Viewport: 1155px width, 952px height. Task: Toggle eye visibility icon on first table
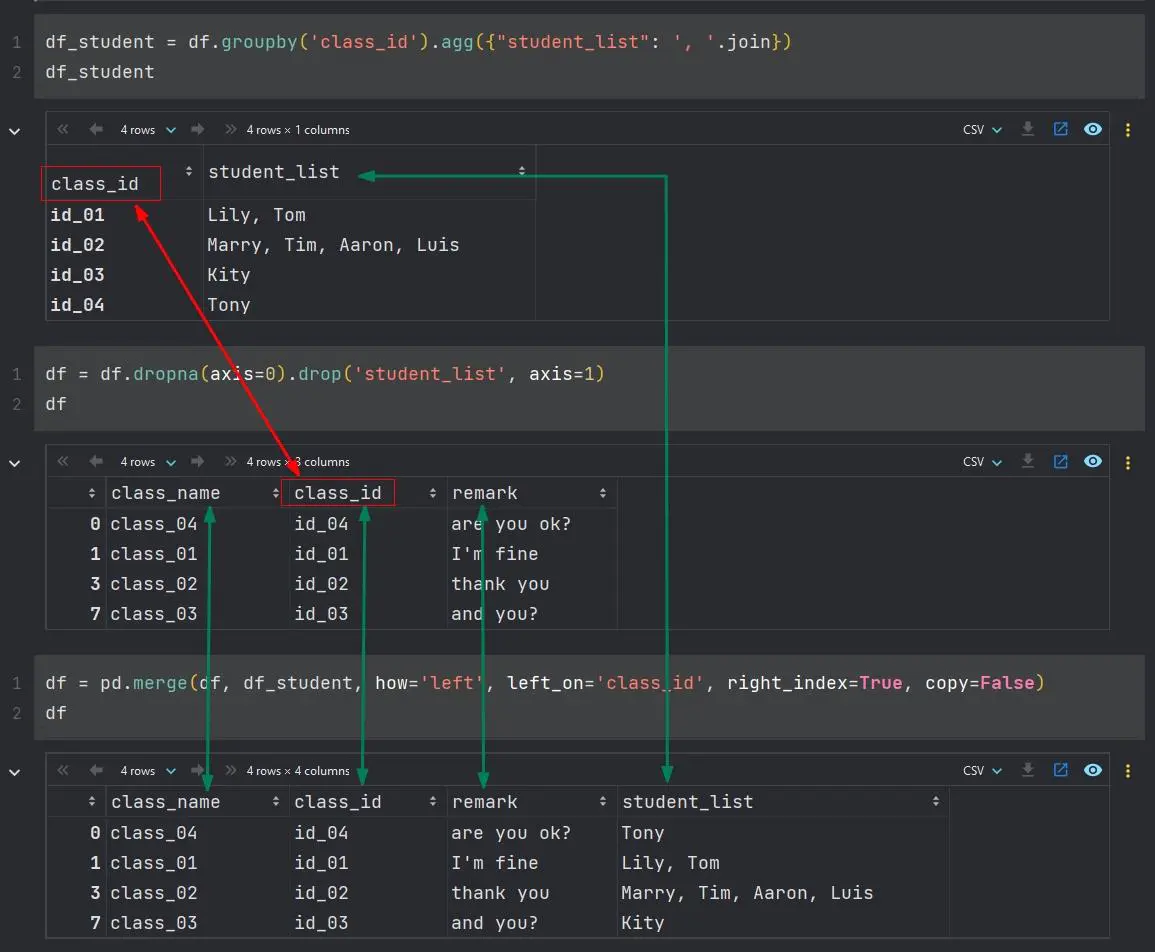point(1093,129)
